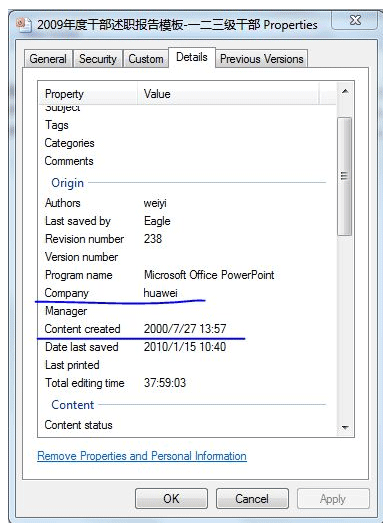Close the Properties dialog with X button
Screen dimensions: 384x529
pyautogui.click(x=354, y=20)
